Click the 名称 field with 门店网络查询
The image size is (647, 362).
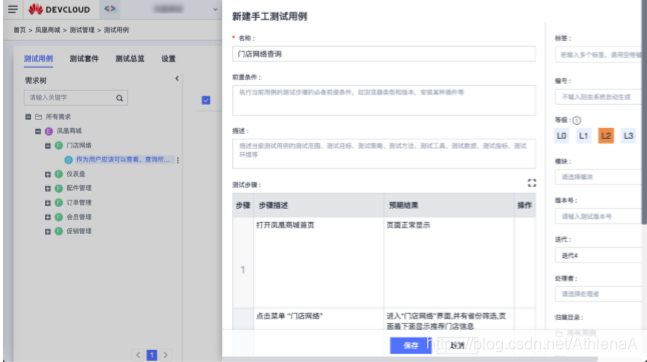[x=384, y=54]
